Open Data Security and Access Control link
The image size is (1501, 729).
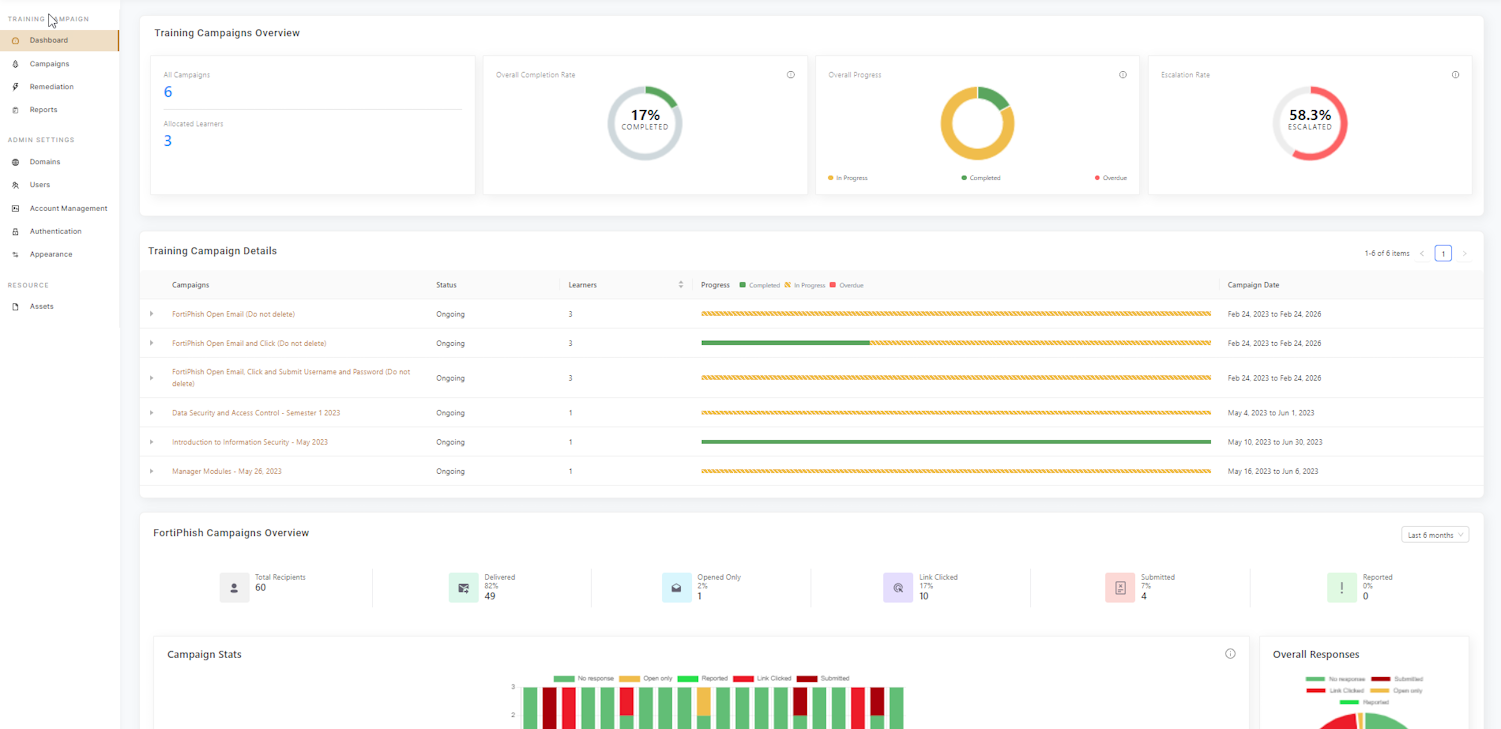click(256, 413)
